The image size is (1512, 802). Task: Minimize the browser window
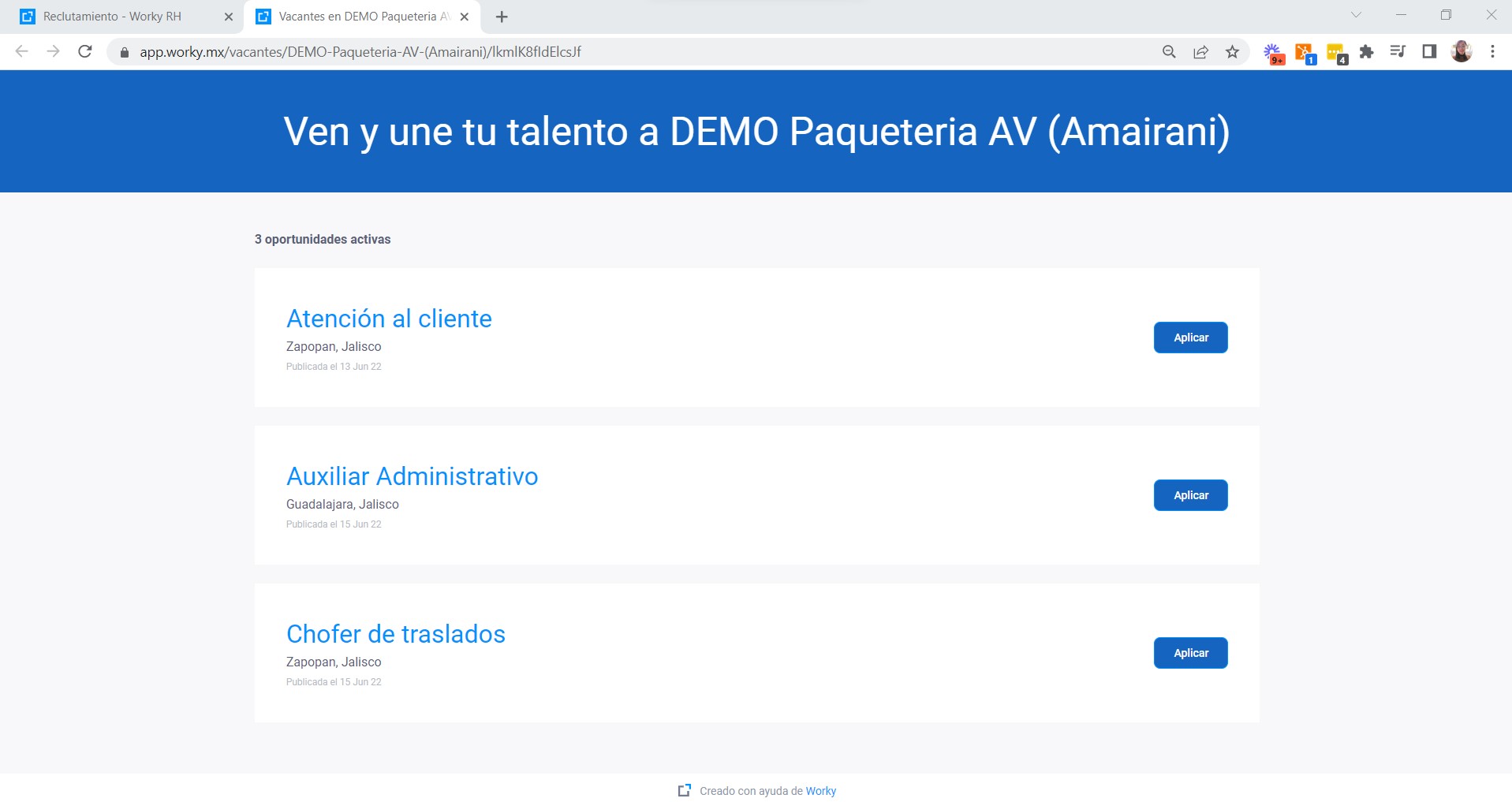(1401, 15)
